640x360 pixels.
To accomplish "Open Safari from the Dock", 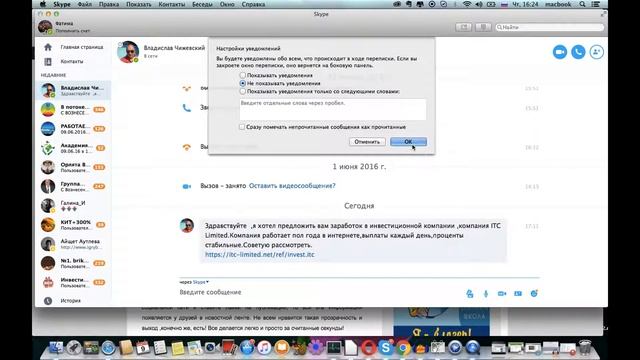I will point(108,348).
